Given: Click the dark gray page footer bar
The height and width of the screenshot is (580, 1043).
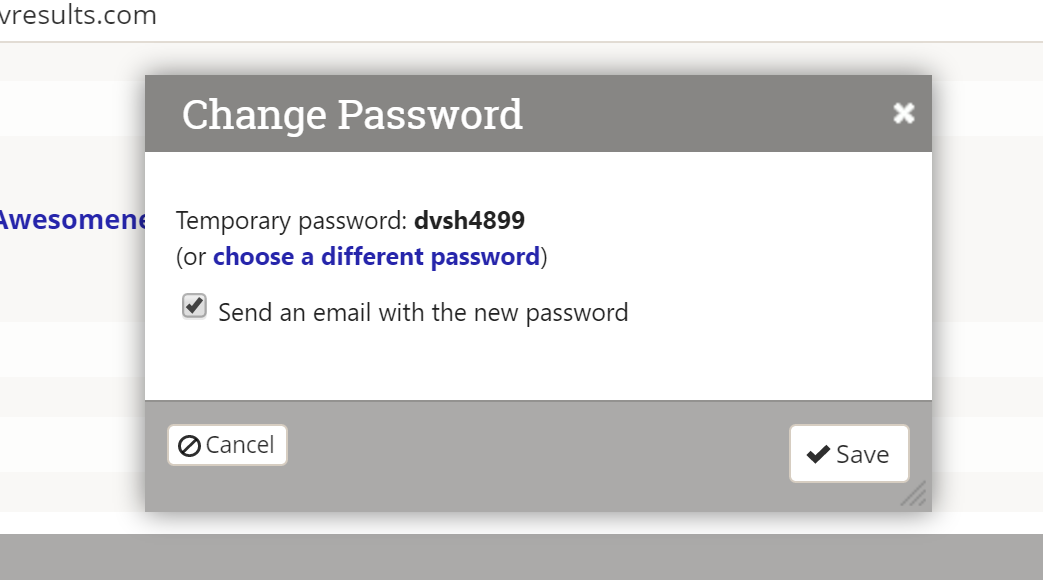Looking at the screenshot, I should coord(521,557).
